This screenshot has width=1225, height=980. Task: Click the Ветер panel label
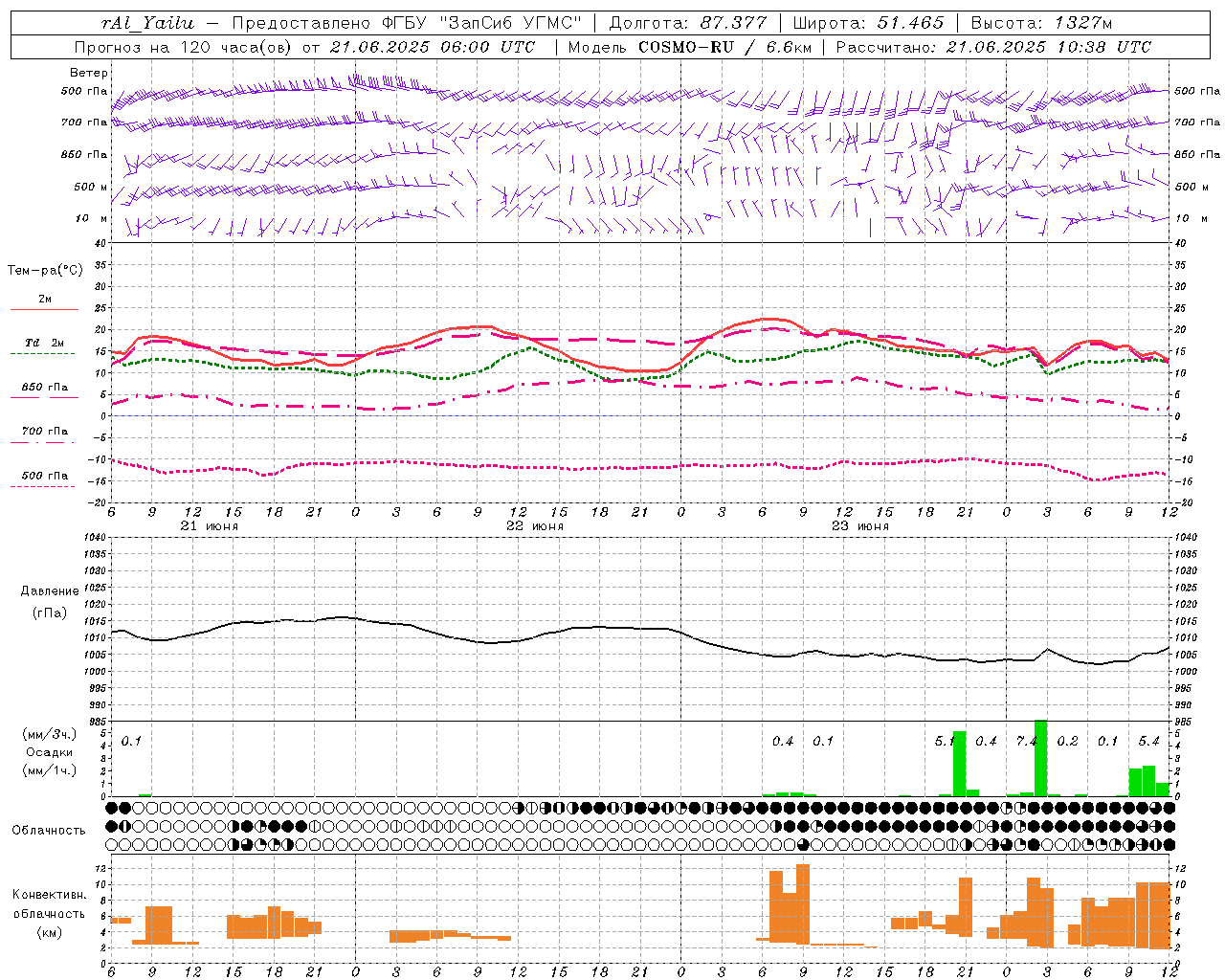pyautogui.click(x=88, y=73)
